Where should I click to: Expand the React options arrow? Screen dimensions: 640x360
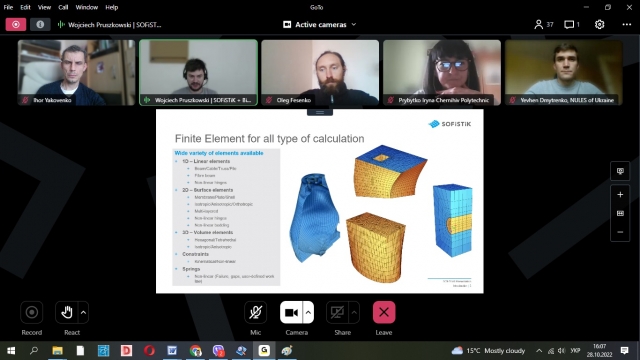point(83,313)
